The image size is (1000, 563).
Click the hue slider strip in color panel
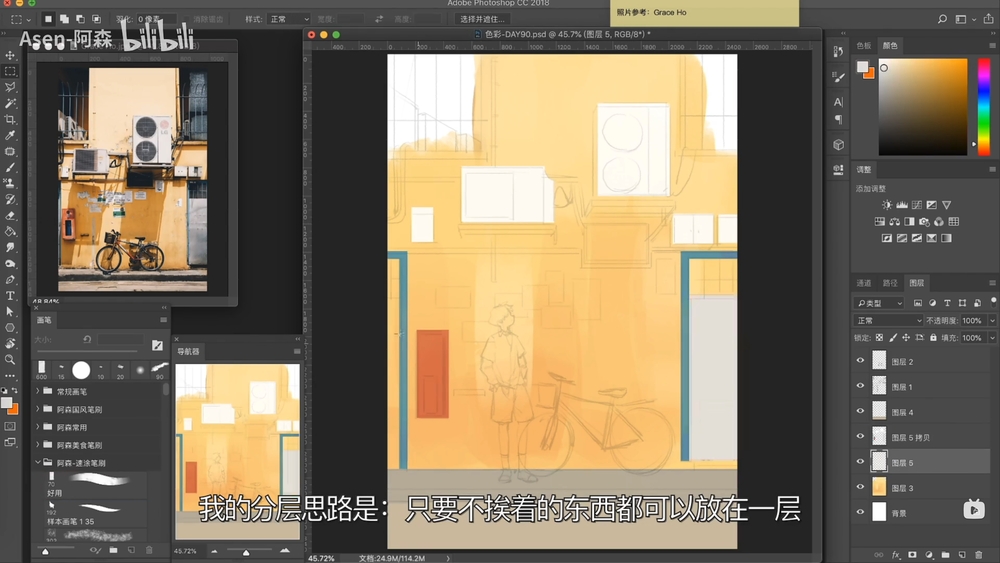click(984, 105)
